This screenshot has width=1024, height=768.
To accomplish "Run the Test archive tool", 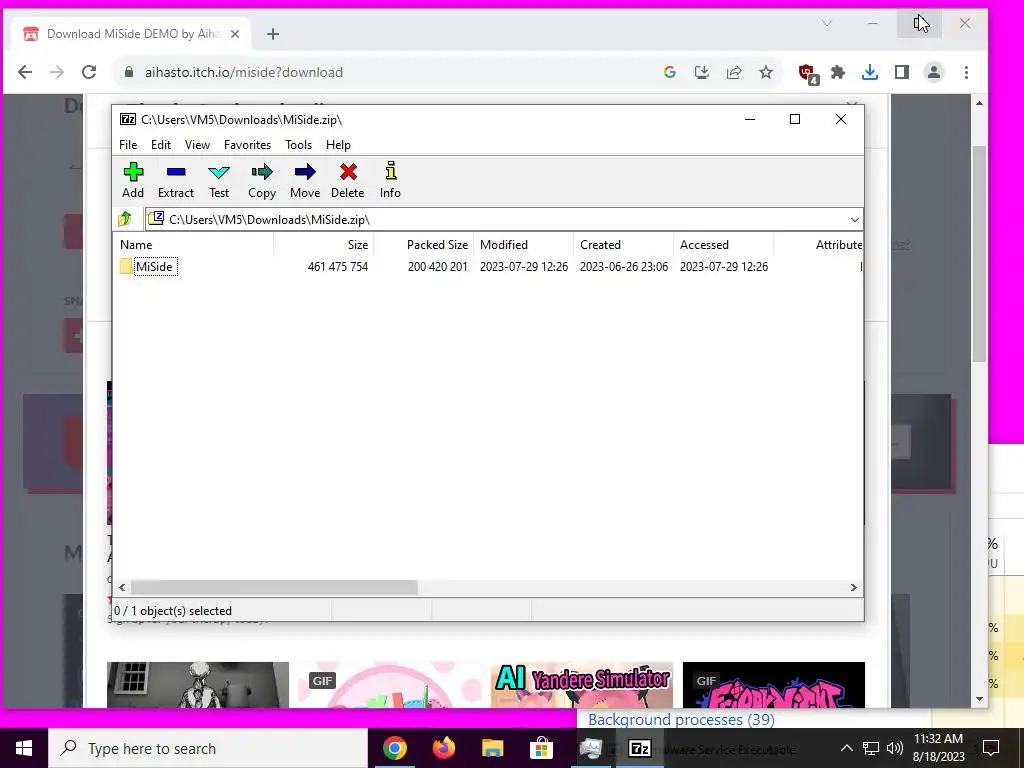I will click(219, 180).
